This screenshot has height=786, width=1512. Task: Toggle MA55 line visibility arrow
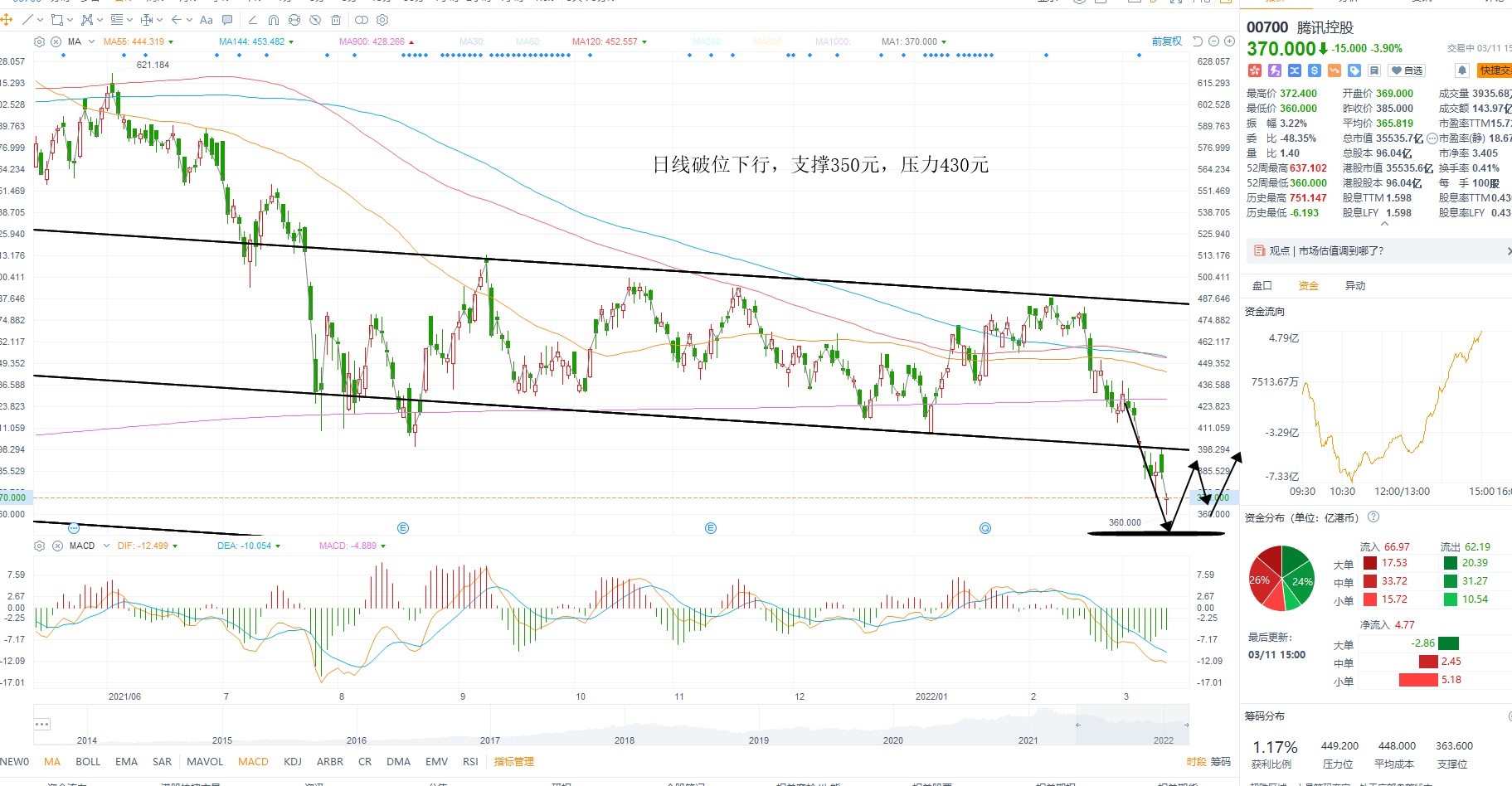(171, 41)
